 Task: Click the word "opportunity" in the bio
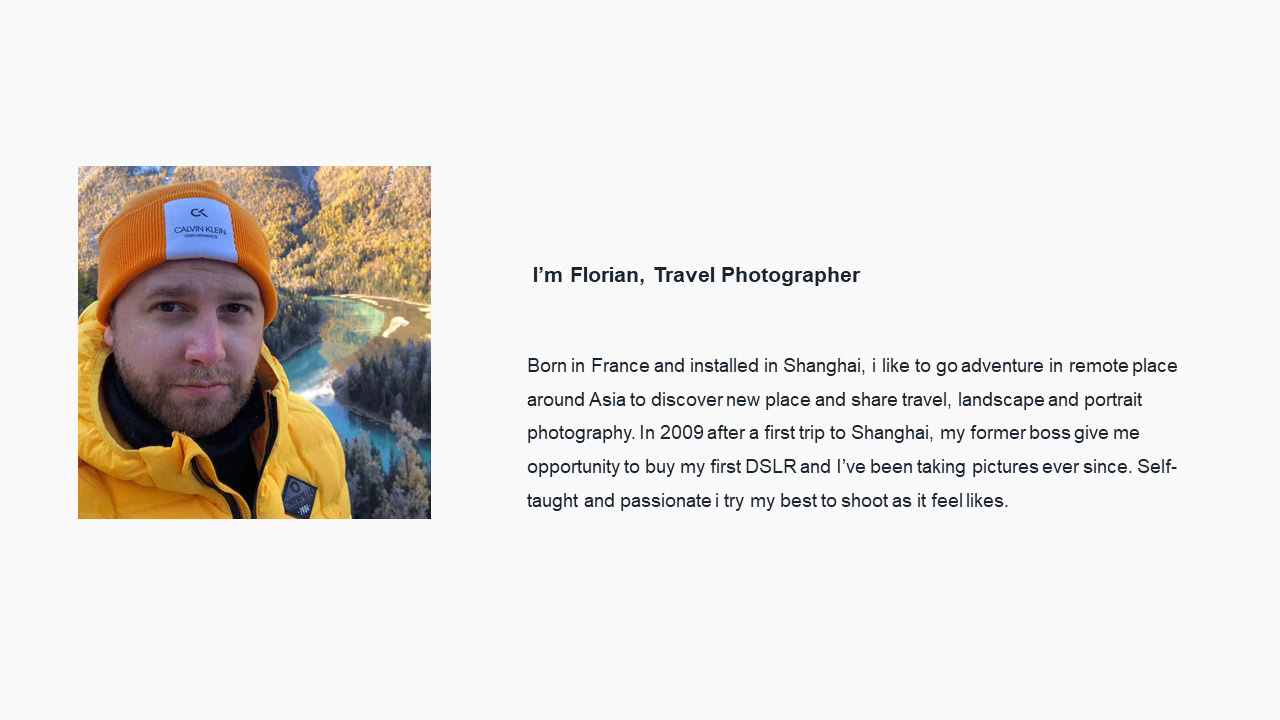click(x=573, y=467)
